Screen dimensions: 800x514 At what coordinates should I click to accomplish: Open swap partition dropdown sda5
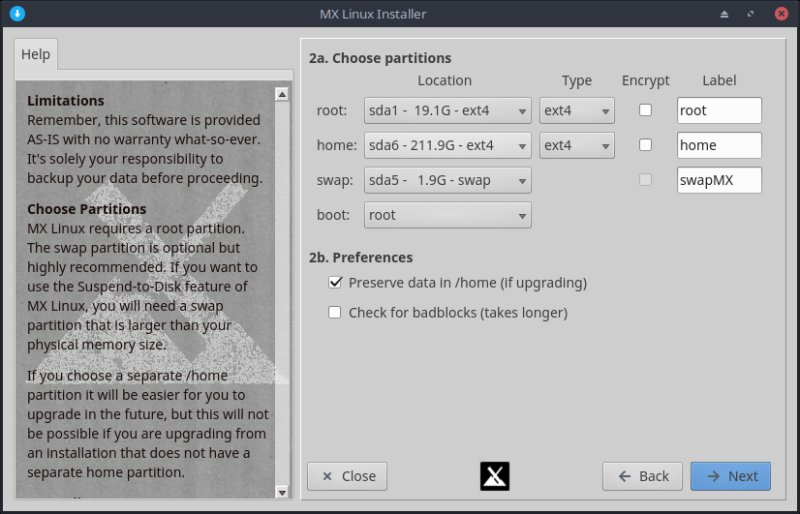coord(447,181)
